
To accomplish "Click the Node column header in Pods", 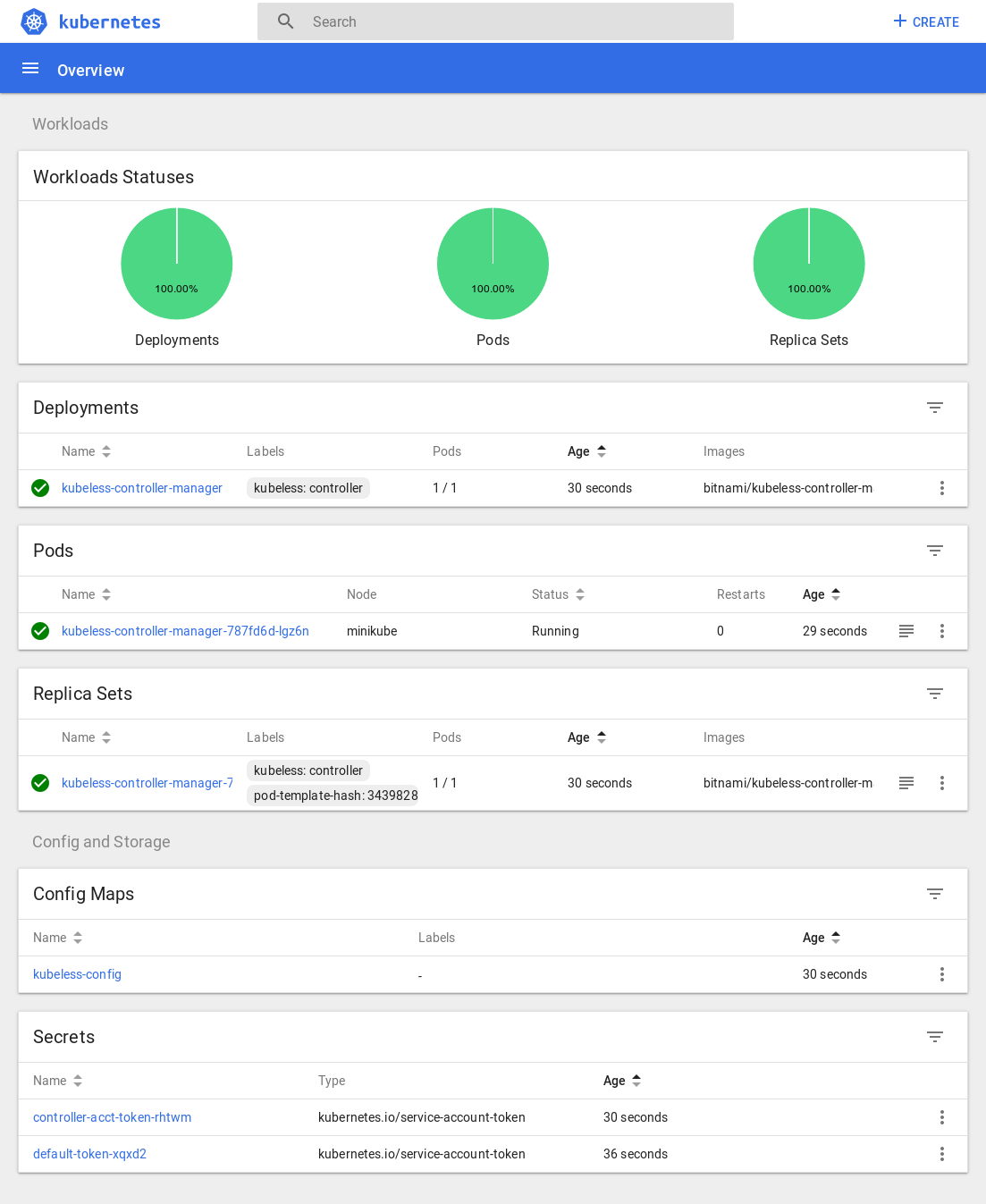I will (361, 594).
